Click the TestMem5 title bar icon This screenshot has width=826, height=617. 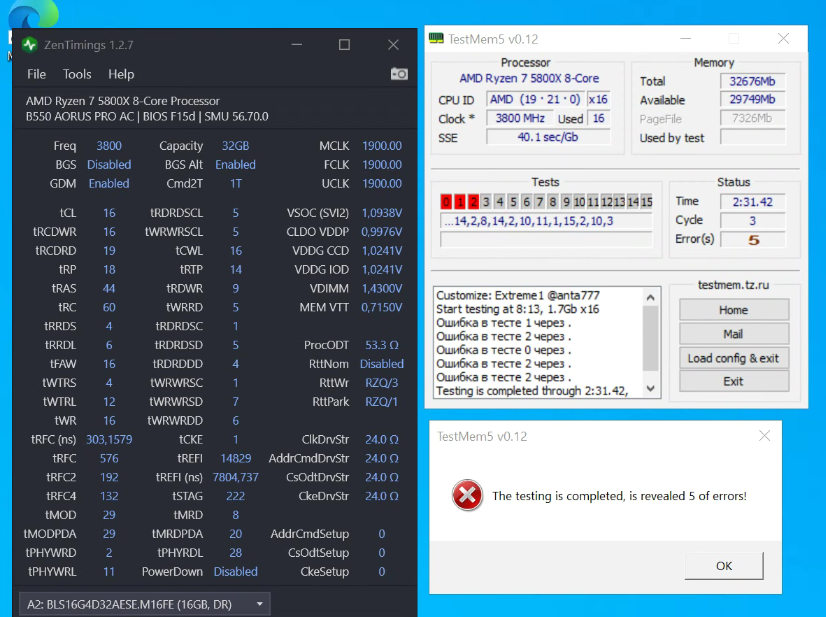point(436,38)
